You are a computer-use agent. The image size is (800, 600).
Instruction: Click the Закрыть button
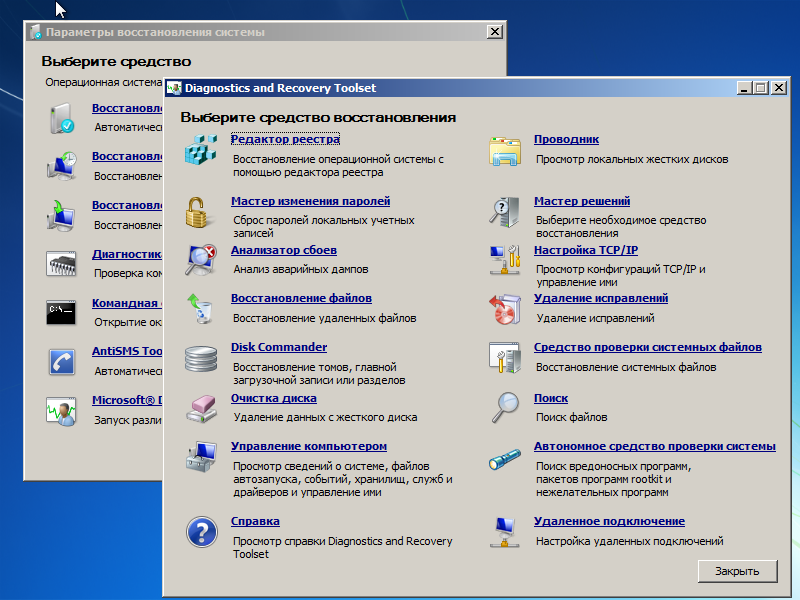738,571
